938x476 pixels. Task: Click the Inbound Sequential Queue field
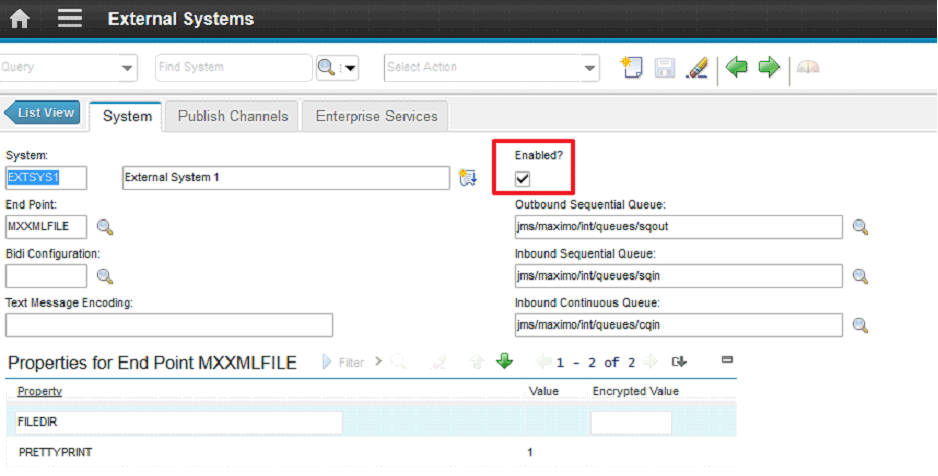click(679, 276)
